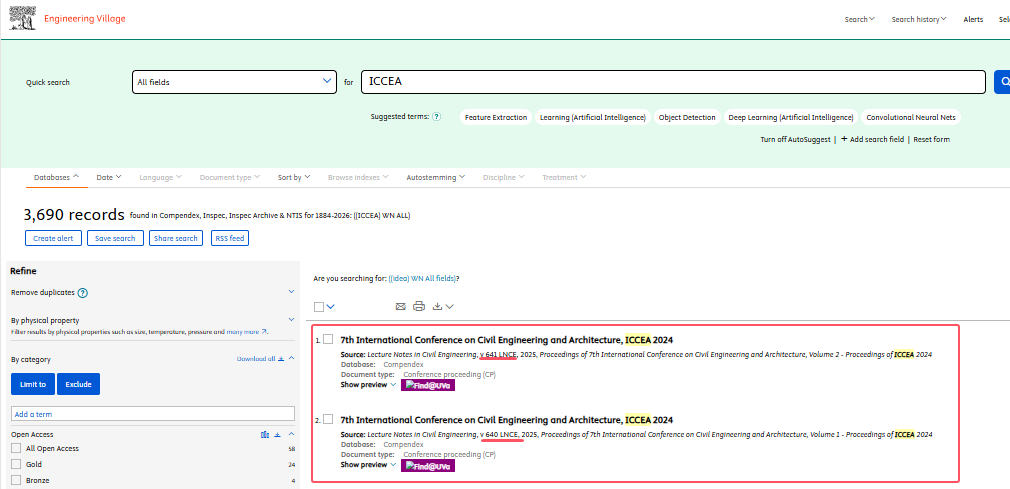This screenshot has width=1010, height=489.
Task: Click the ((idea) WN All fields) suggestion link
Action: point(422,278)
